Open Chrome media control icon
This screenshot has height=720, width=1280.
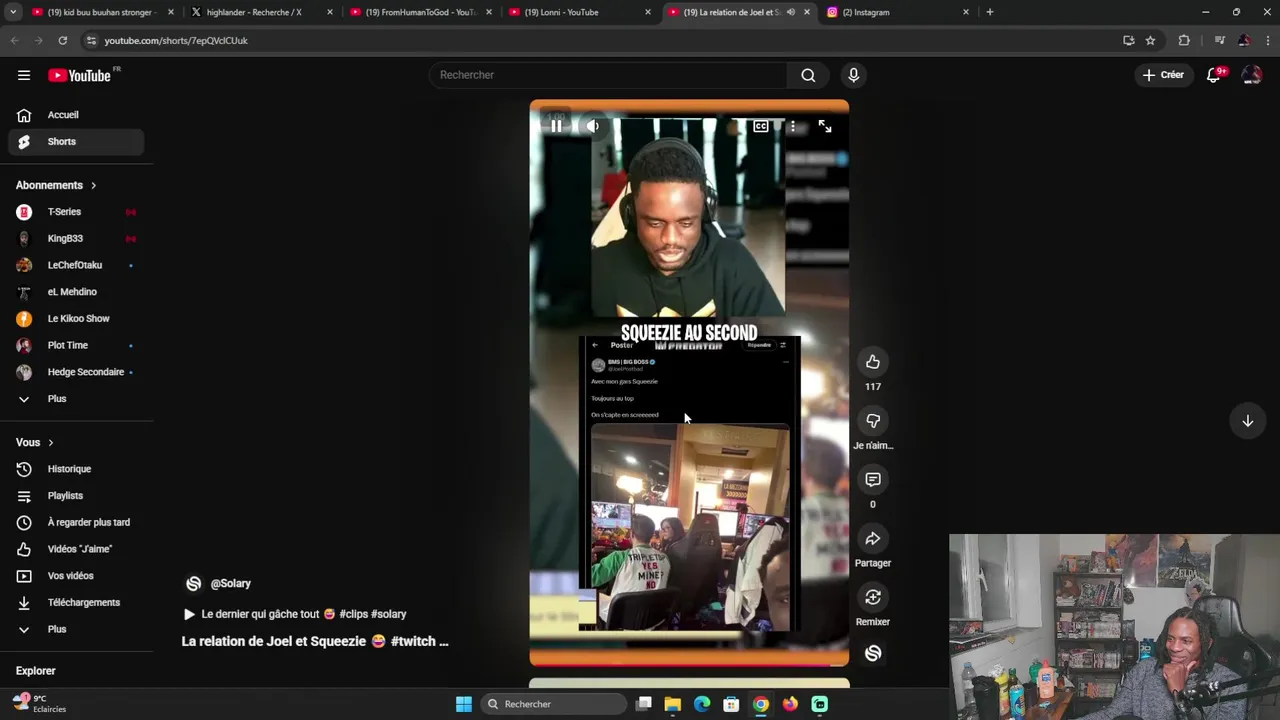pos(1219,40)
